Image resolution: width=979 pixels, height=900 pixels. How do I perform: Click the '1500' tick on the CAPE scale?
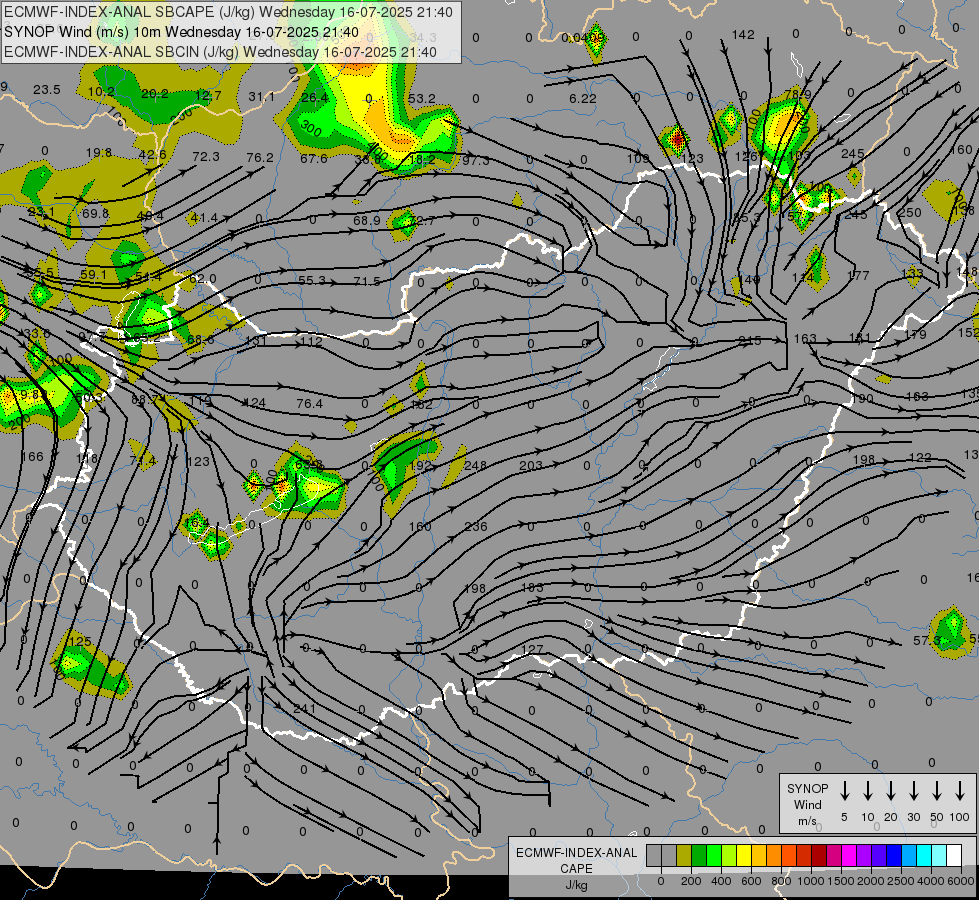pyautogui.click(x=841, y=881)
